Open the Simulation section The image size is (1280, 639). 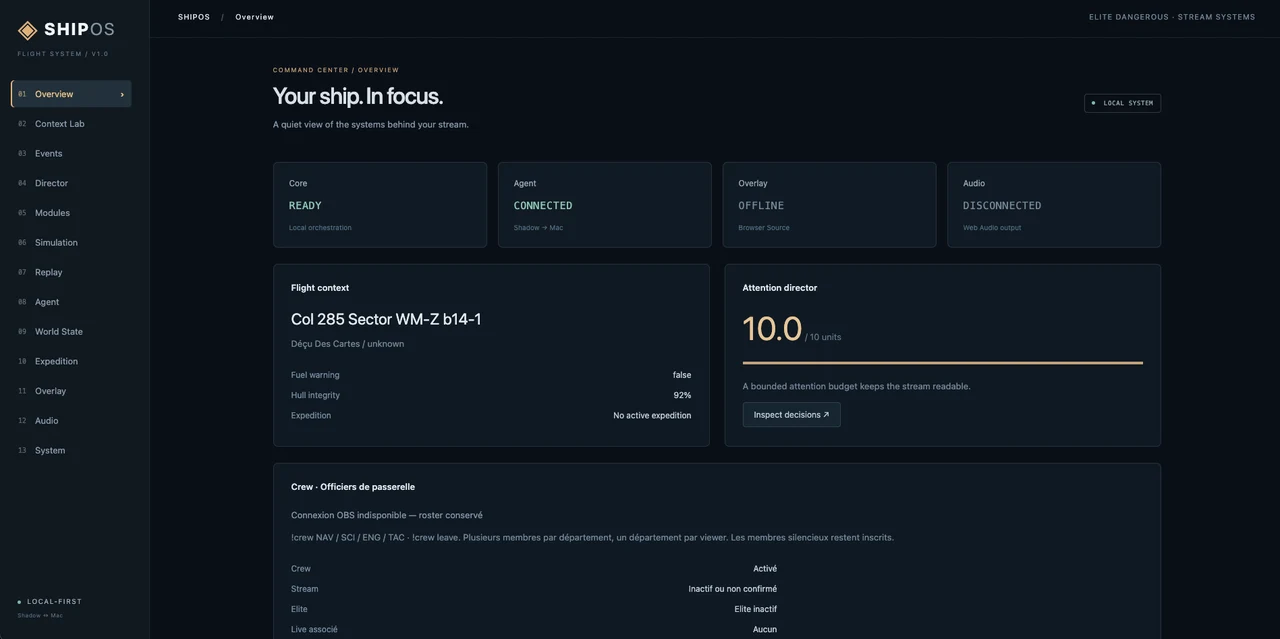(71, 242)
